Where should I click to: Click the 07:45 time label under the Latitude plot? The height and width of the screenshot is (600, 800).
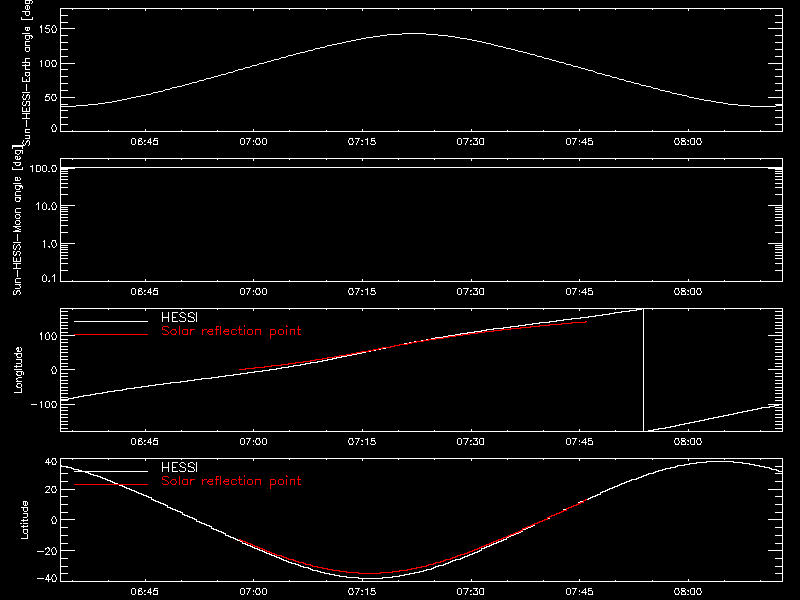[580, 592]
